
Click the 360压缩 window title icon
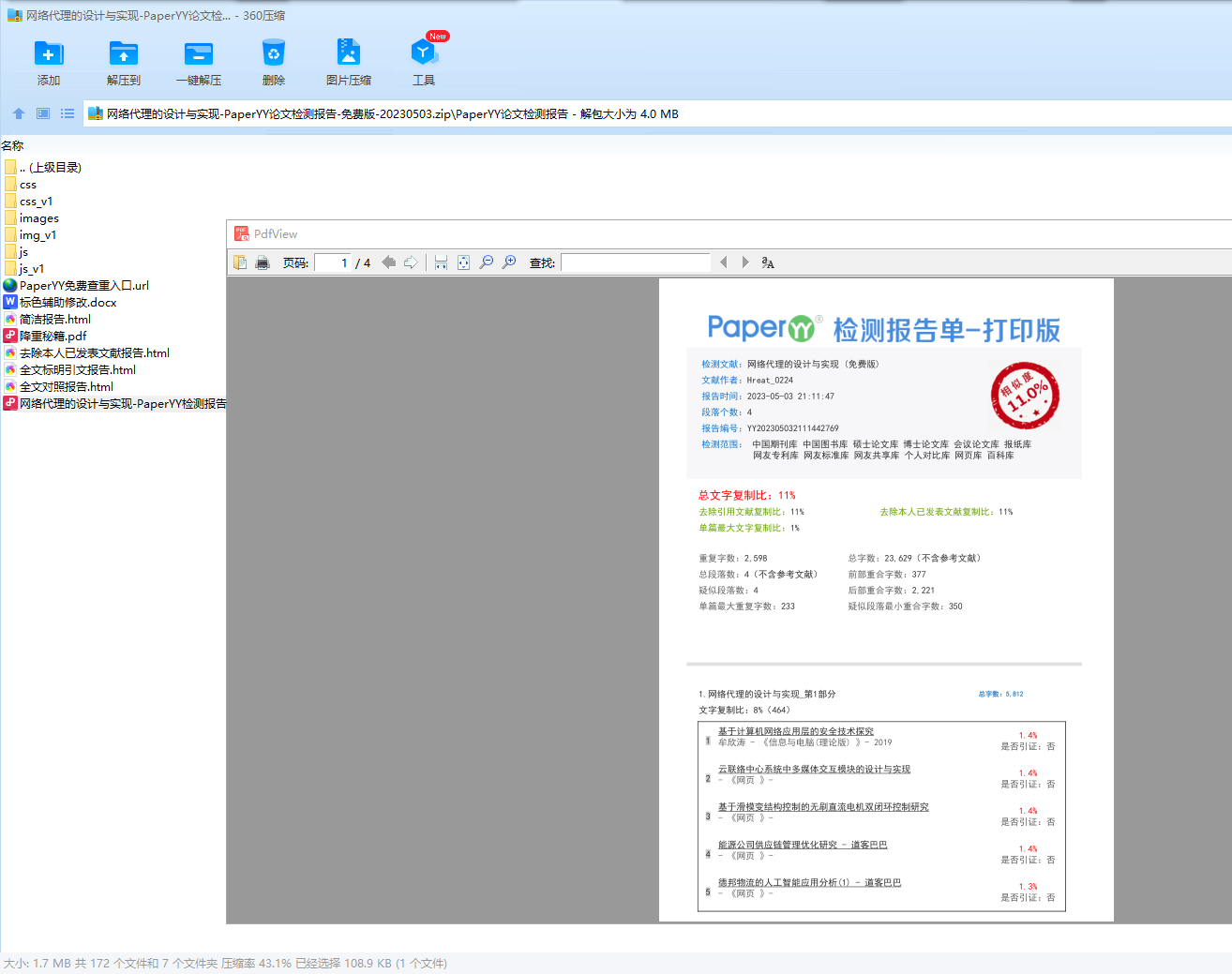click(x=15, y=15)
